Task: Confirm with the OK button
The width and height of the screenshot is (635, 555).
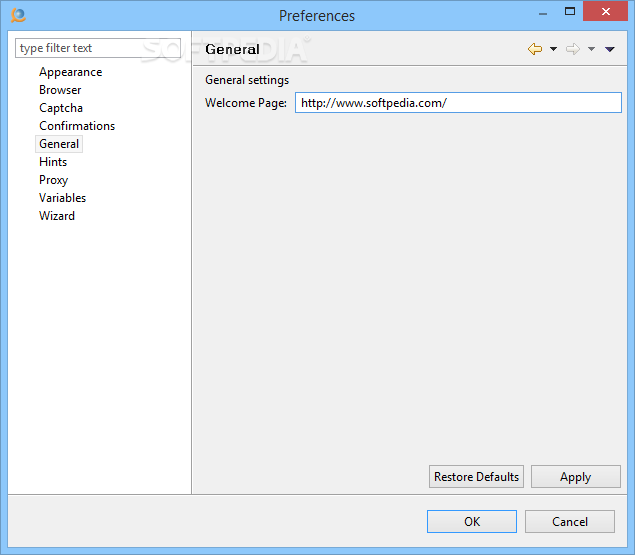Action: click(472, 521)
